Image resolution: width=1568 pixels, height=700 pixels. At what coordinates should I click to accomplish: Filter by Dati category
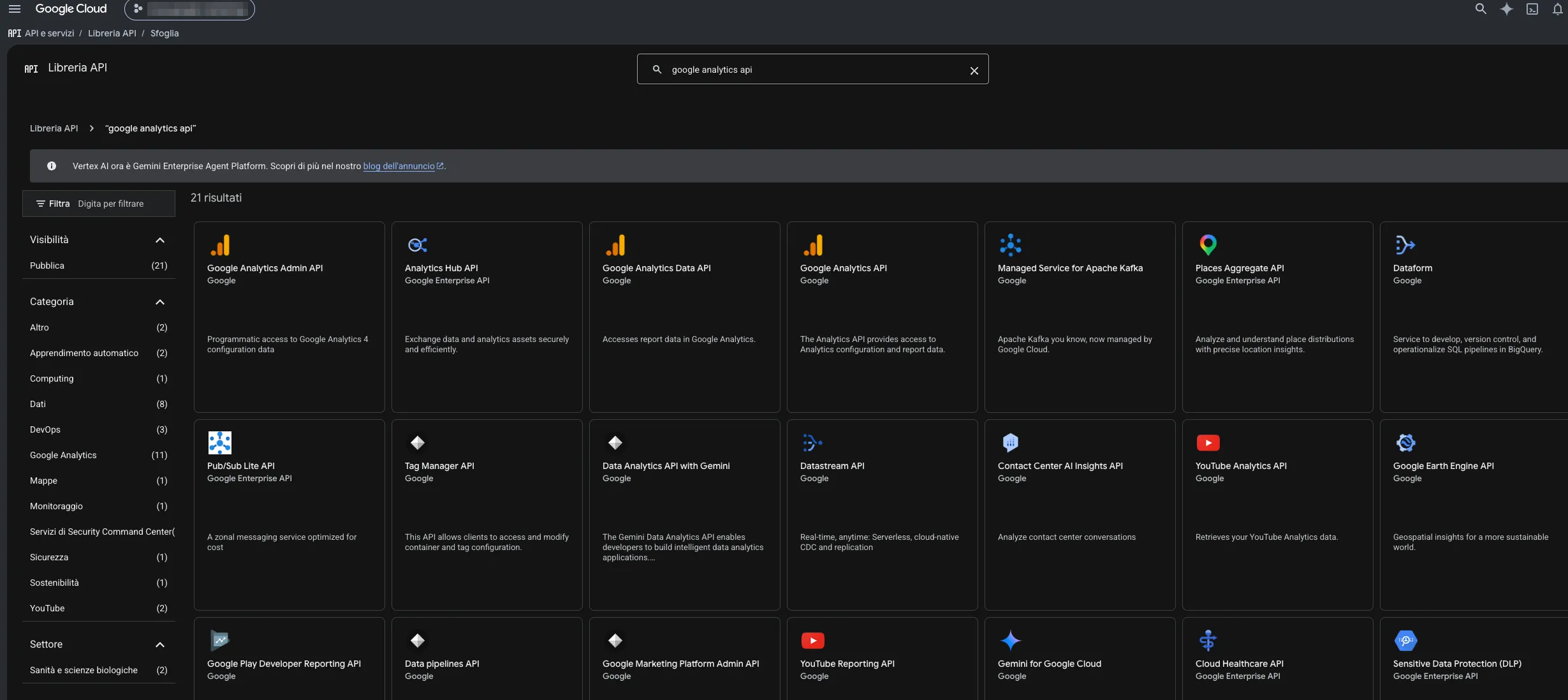(99, 404)
